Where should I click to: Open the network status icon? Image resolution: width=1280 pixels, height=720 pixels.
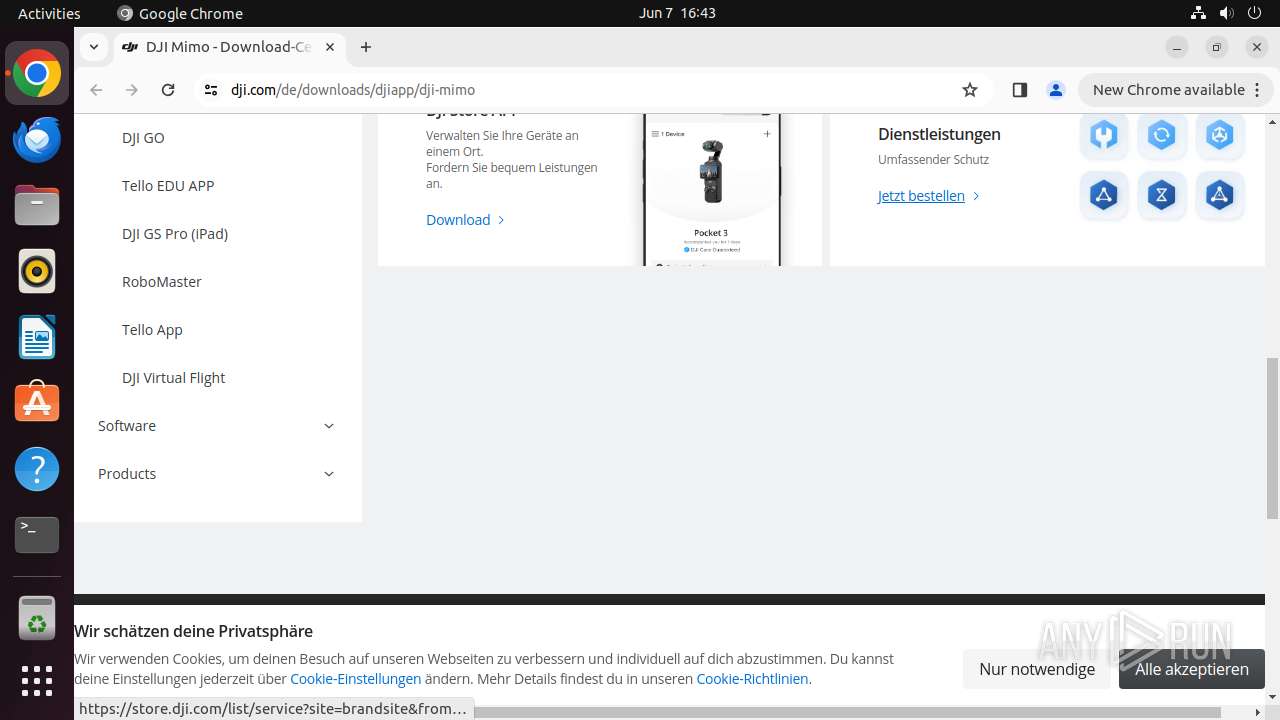[x=1198, y=13]
